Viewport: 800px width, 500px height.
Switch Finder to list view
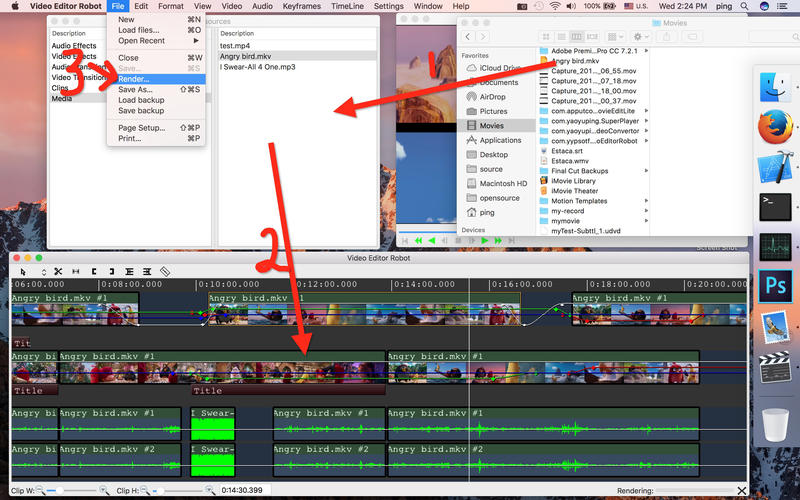click(x=561, y=37)
